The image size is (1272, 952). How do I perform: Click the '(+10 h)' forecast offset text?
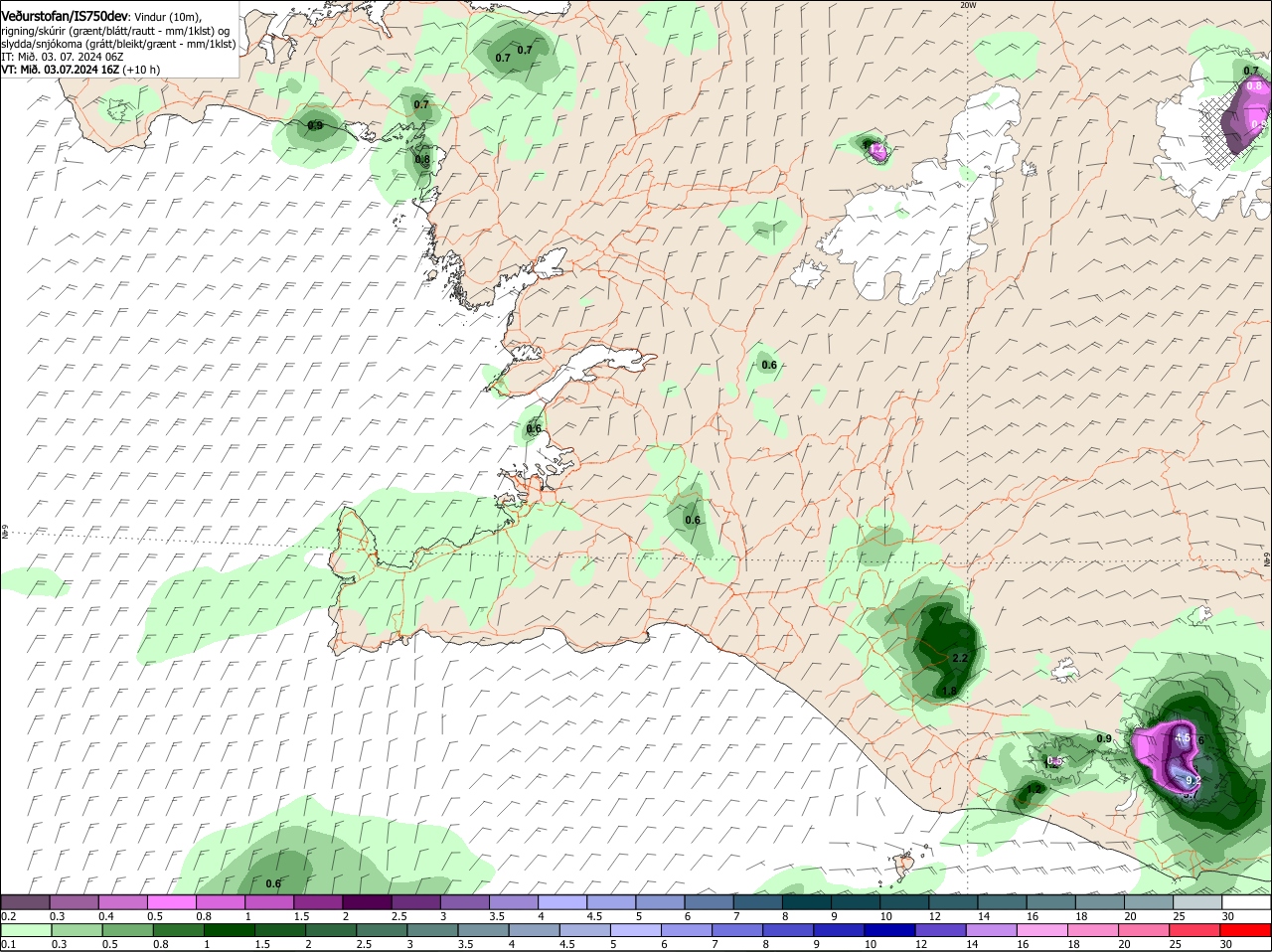142,70
